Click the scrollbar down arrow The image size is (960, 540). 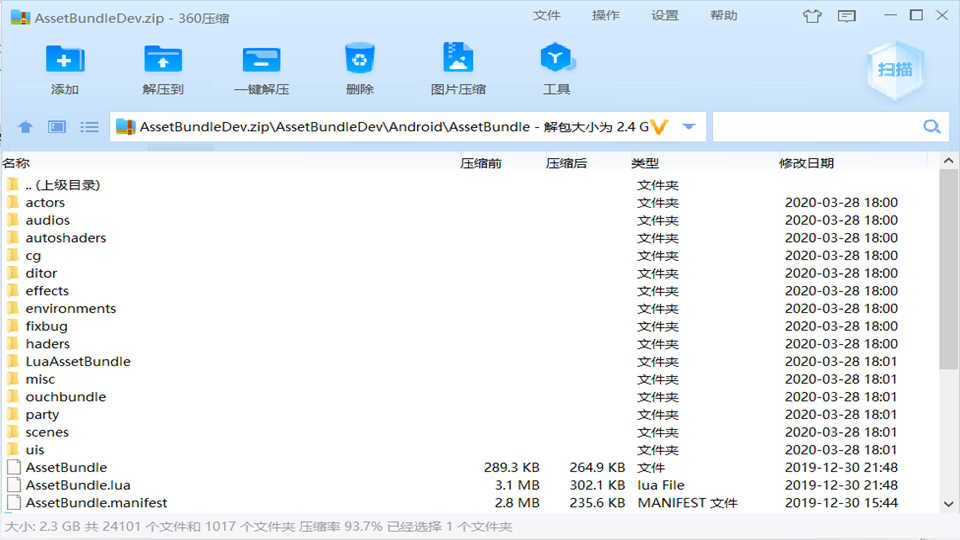click(x=948, y=504)
